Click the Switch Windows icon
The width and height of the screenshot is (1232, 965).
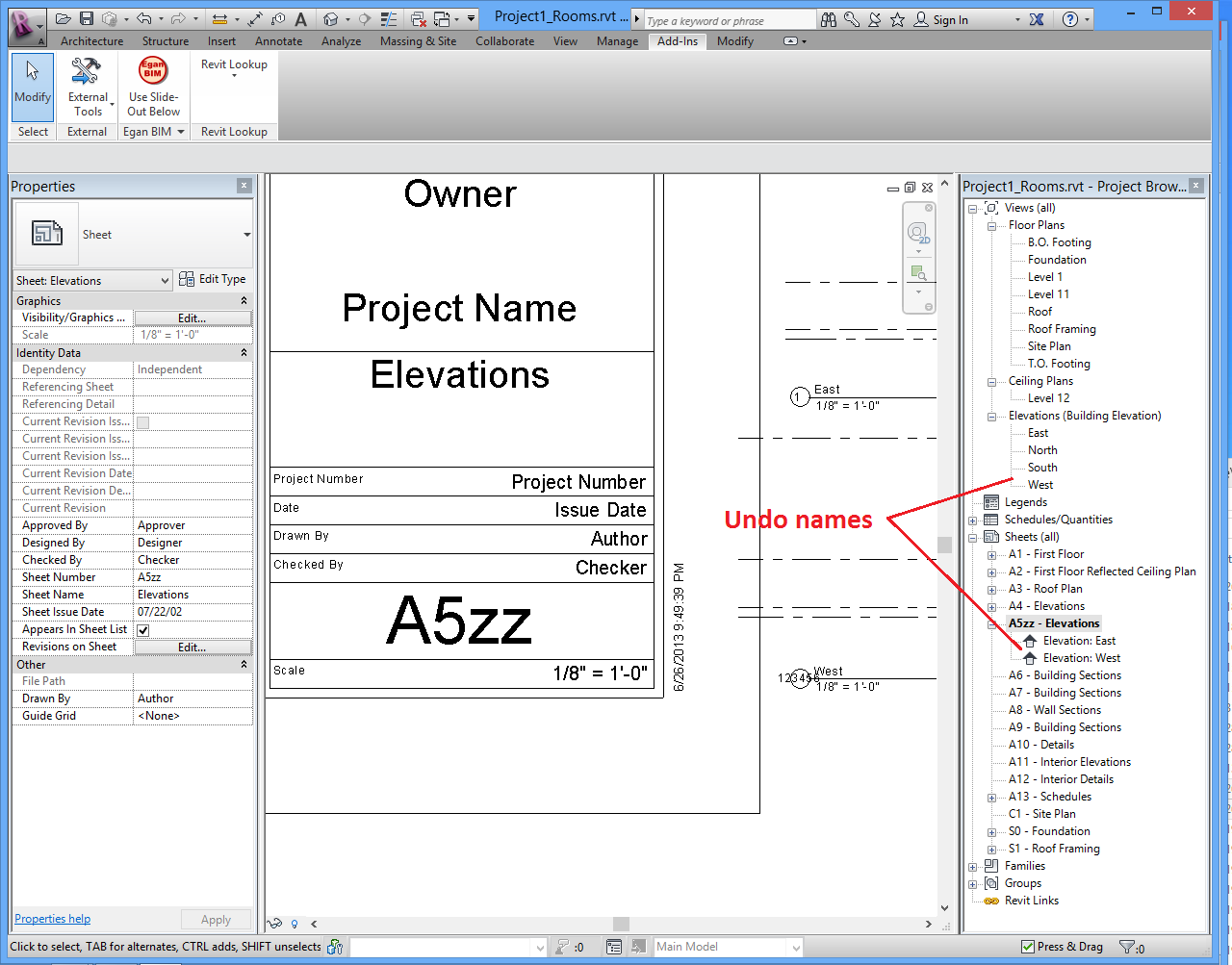pyautogui.click(x=442, y=19)
